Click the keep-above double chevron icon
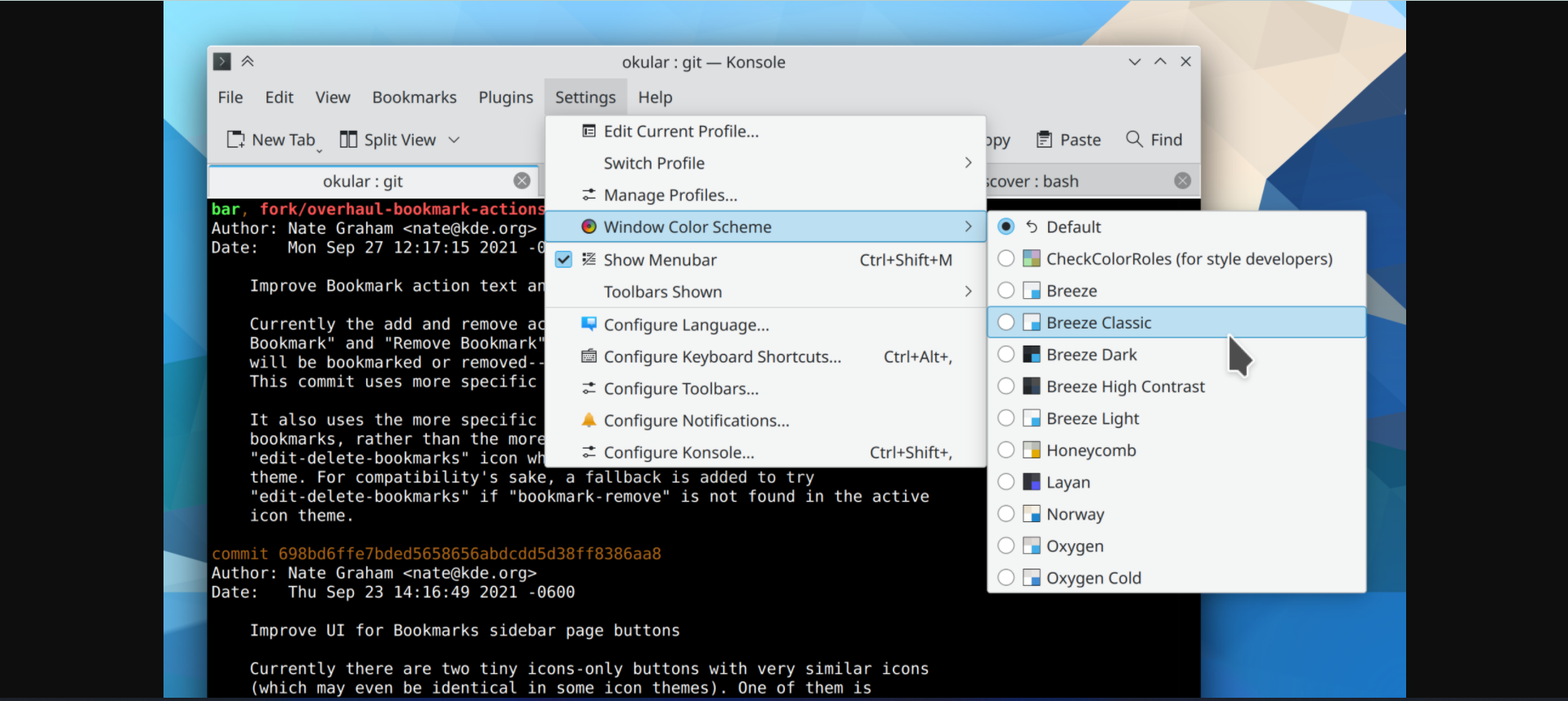 coord(248,61)
